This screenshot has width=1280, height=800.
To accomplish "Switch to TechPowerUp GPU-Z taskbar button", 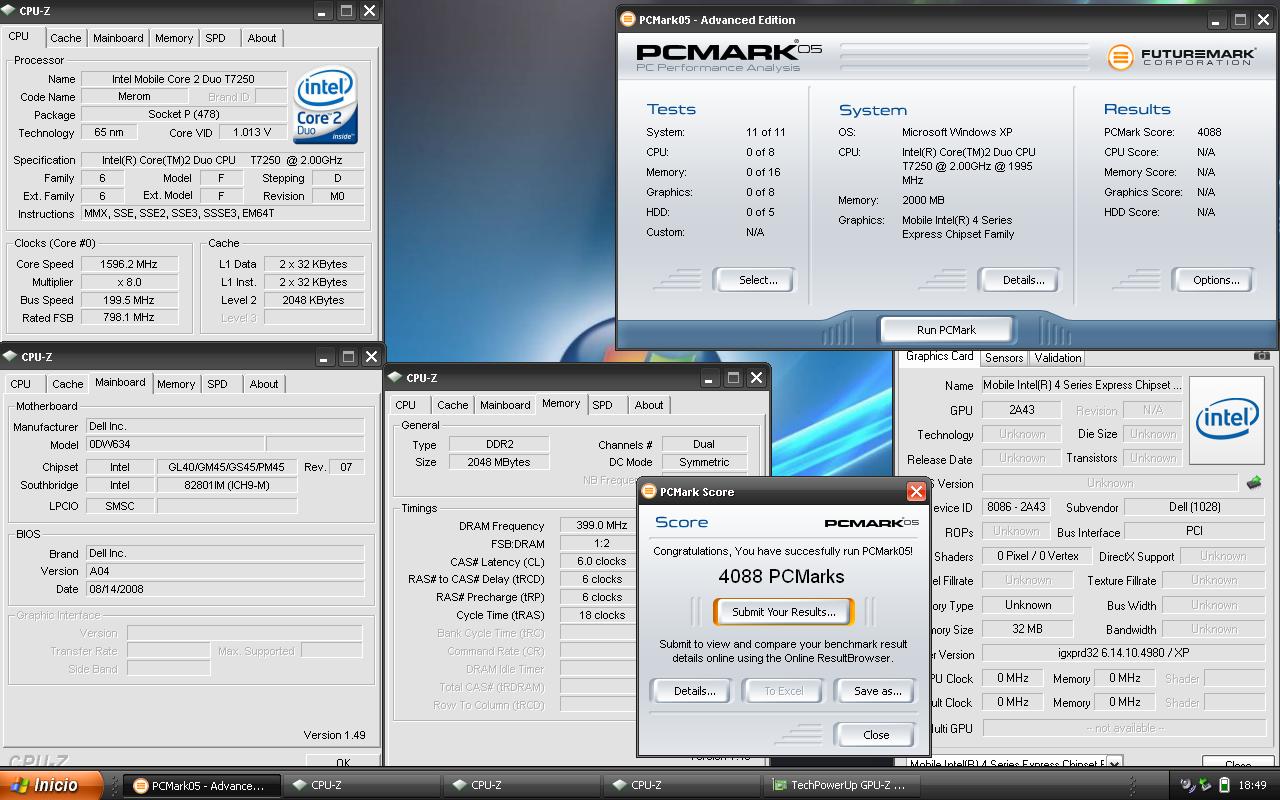I will (x=841, y=785).
